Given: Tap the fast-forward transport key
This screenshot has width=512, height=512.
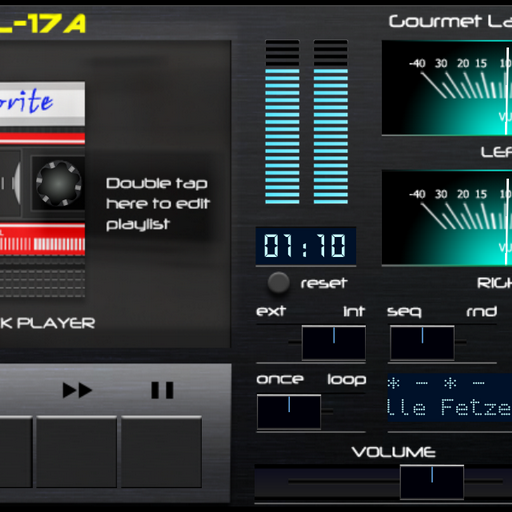Looking at the screenshot, I should click(x=77, y=452).
